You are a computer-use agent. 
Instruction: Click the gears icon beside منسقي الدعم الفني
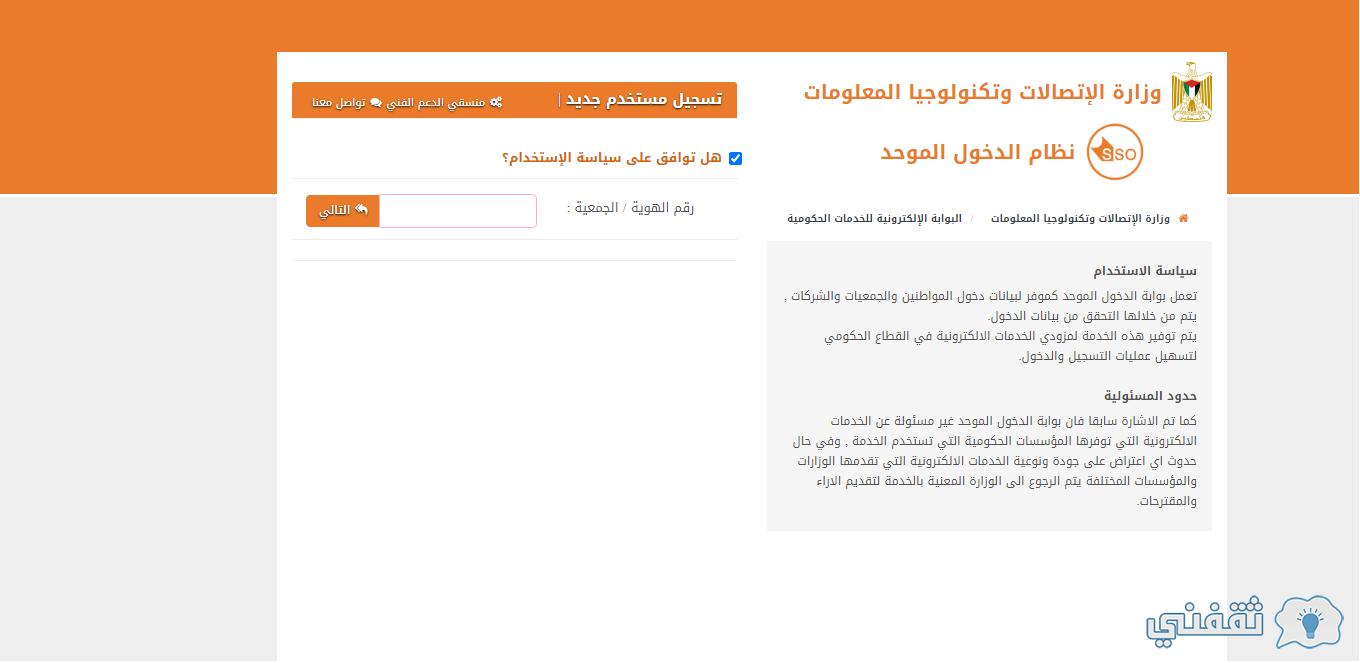click(496, 102)
